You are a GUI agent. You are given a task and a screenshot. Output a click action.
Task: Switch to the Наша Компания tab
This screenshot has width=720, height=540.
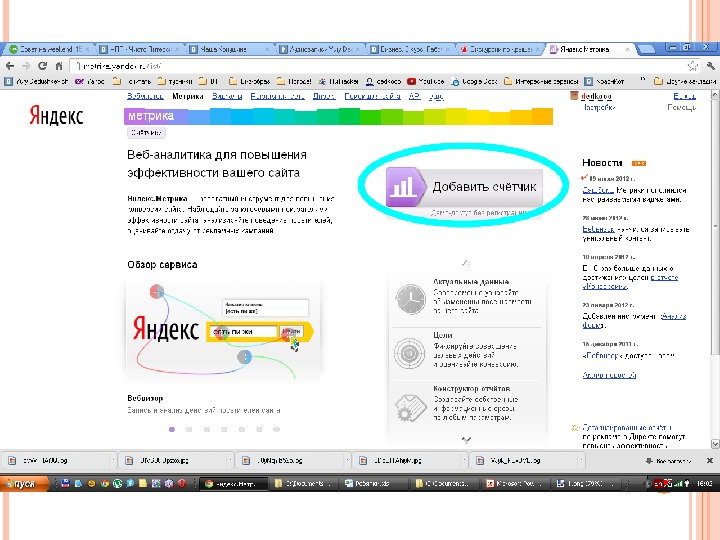point(228,49)
